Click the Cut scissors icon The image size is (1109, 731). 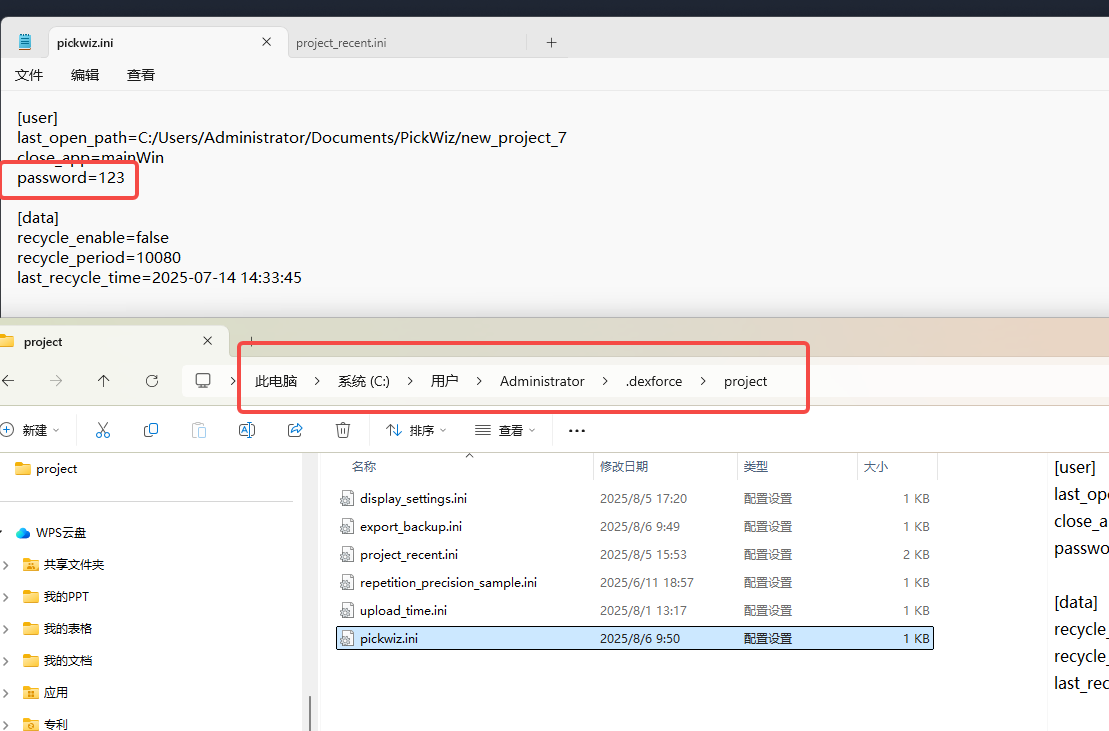103,430
